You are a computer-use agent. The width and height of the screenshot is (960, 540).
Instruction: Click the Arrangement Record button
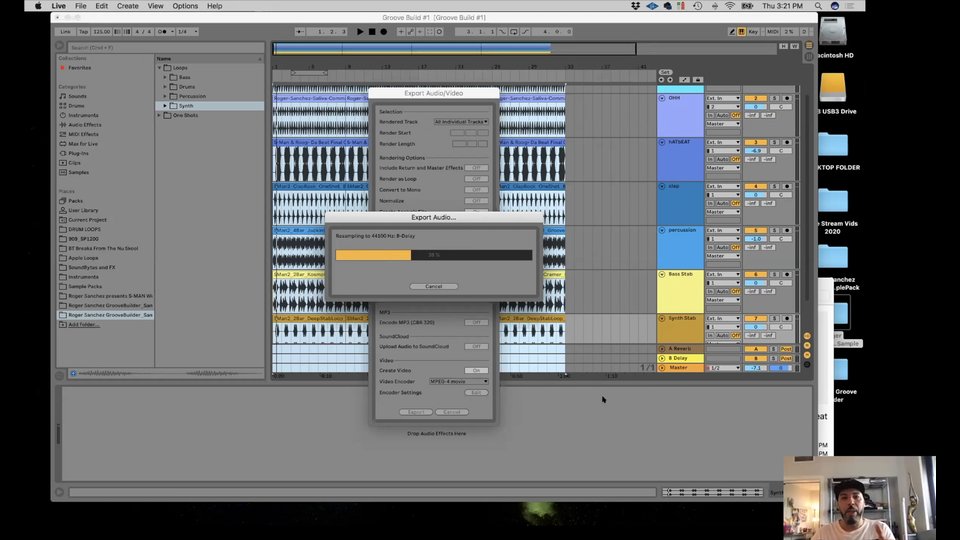tap(383, 31)
